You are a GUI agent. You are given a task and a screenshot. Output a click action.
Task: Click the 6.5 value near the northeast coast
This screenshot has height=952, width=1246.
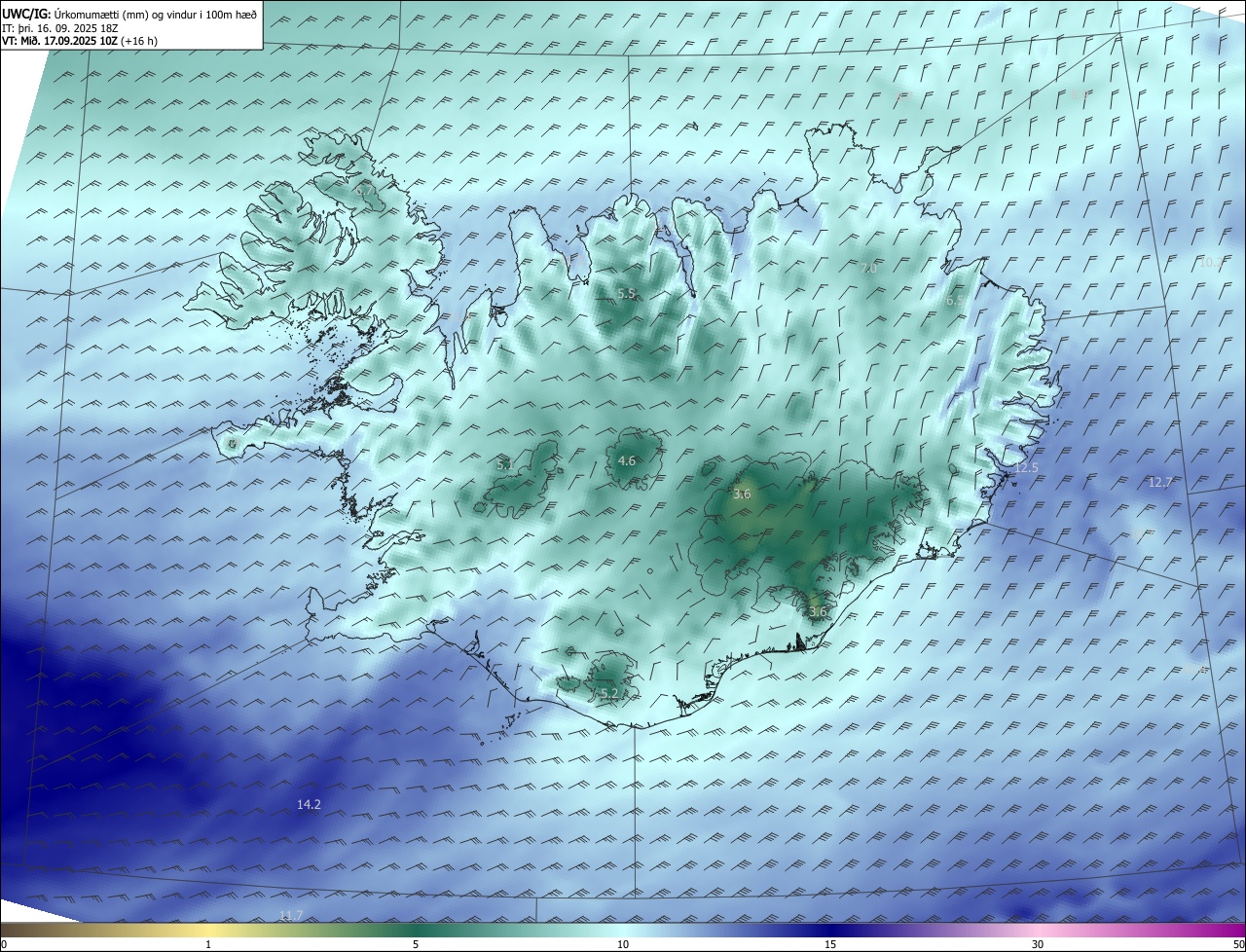[955, 301]
